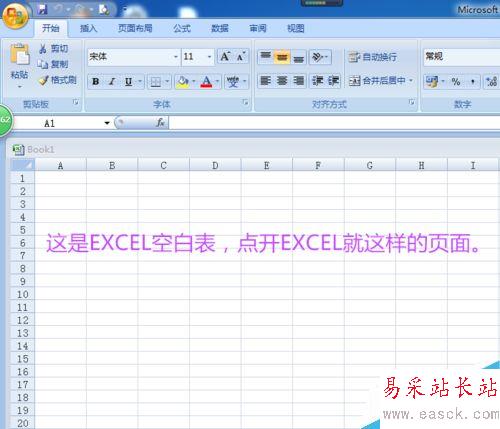Viewport: 500px width, 429px height.
Task: Apply cell borders icon
Action: click(156, 81)
